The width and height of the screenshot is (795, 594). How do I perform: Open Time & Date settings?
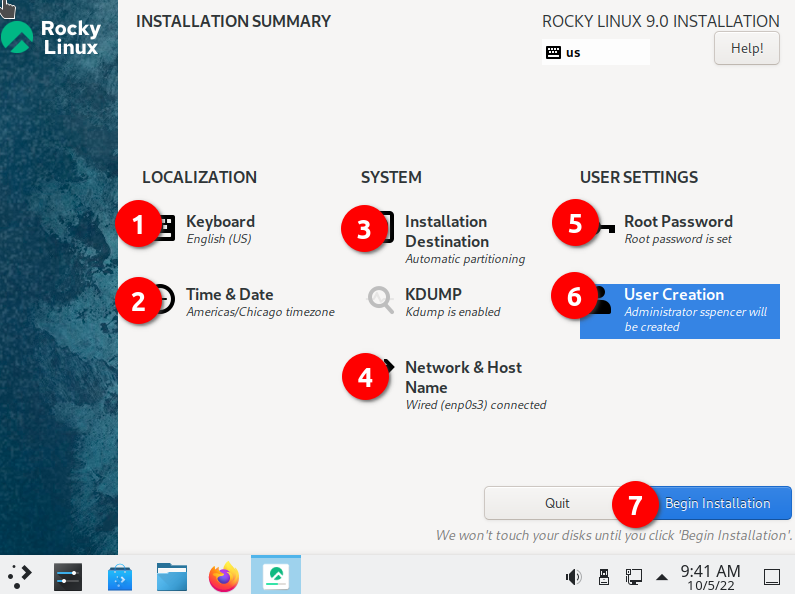pyautogui.click(x=229, y=295)
